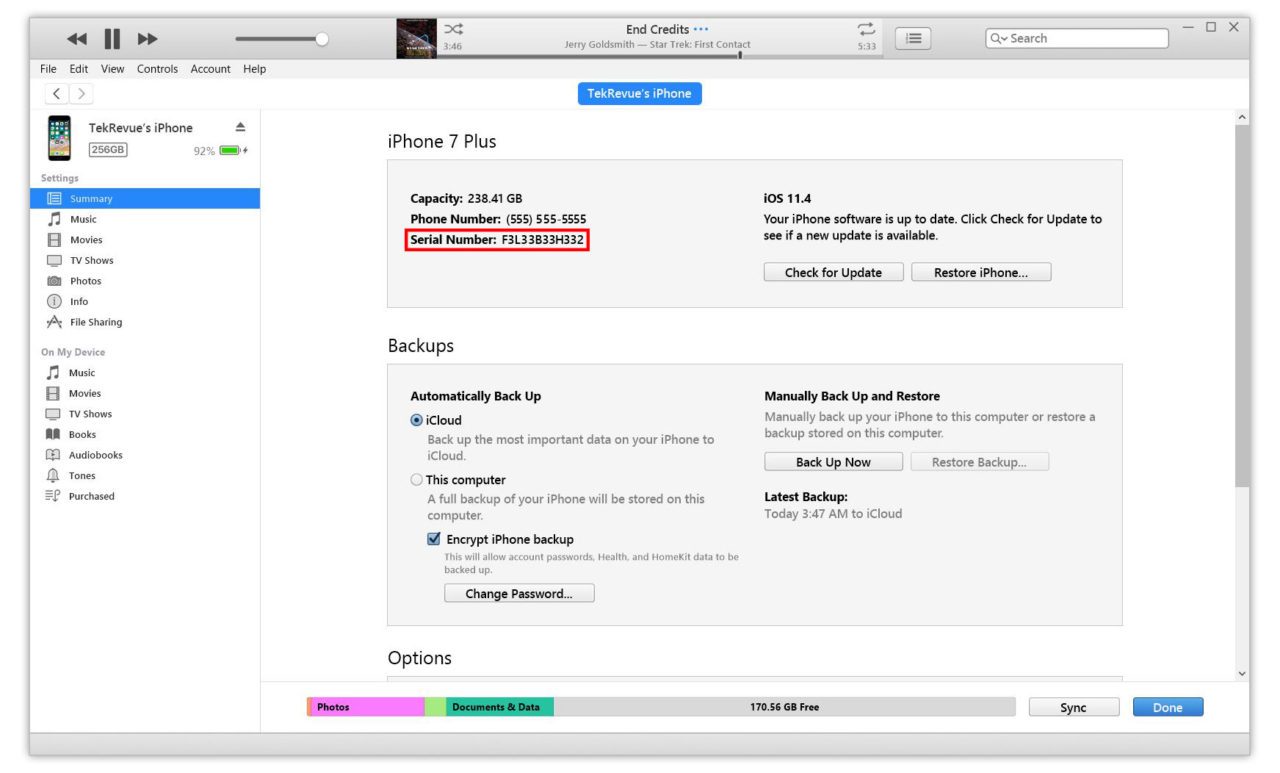Adjust the volume slider knob
Screen dimensions: 1280x773
pyautogui.click(x=321, y=39)
